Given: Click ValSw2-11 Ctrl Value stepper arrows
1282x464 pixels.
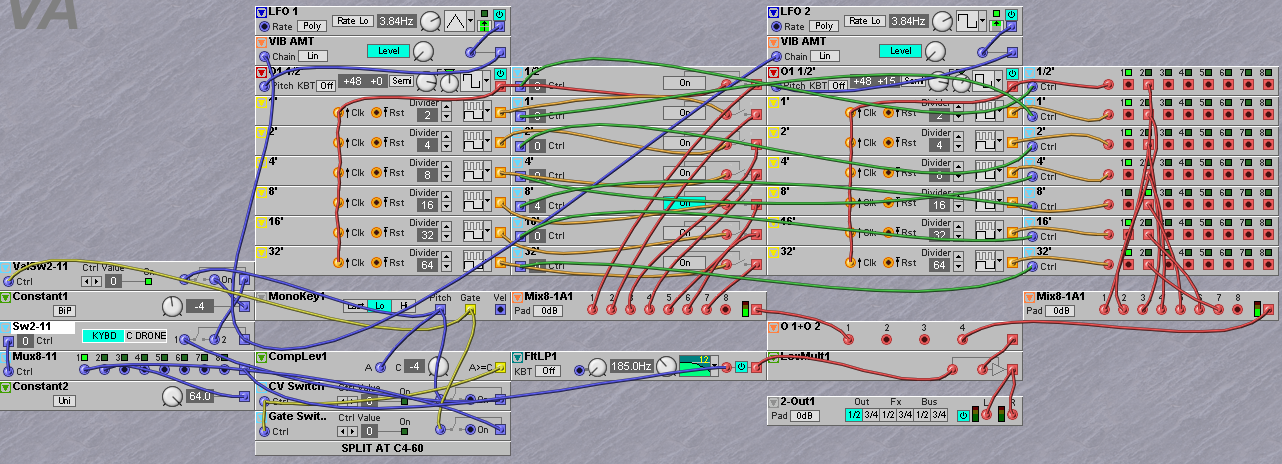Looking at the screenshot, I should pyautogui.click(x=90, y=281).
